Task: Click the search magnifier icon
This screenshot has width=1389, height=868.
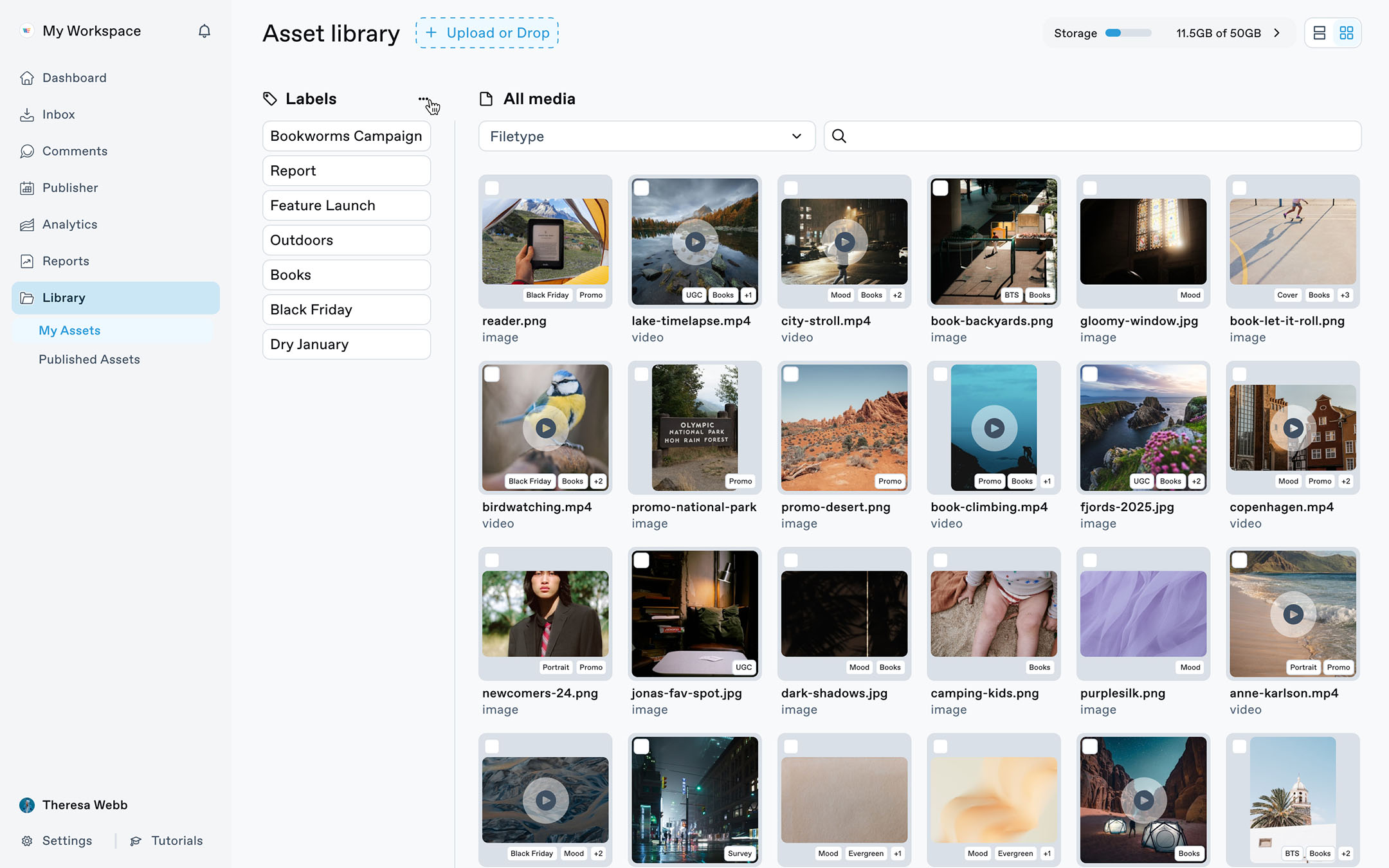Action: pyautogui.click(x=839, y=136)
